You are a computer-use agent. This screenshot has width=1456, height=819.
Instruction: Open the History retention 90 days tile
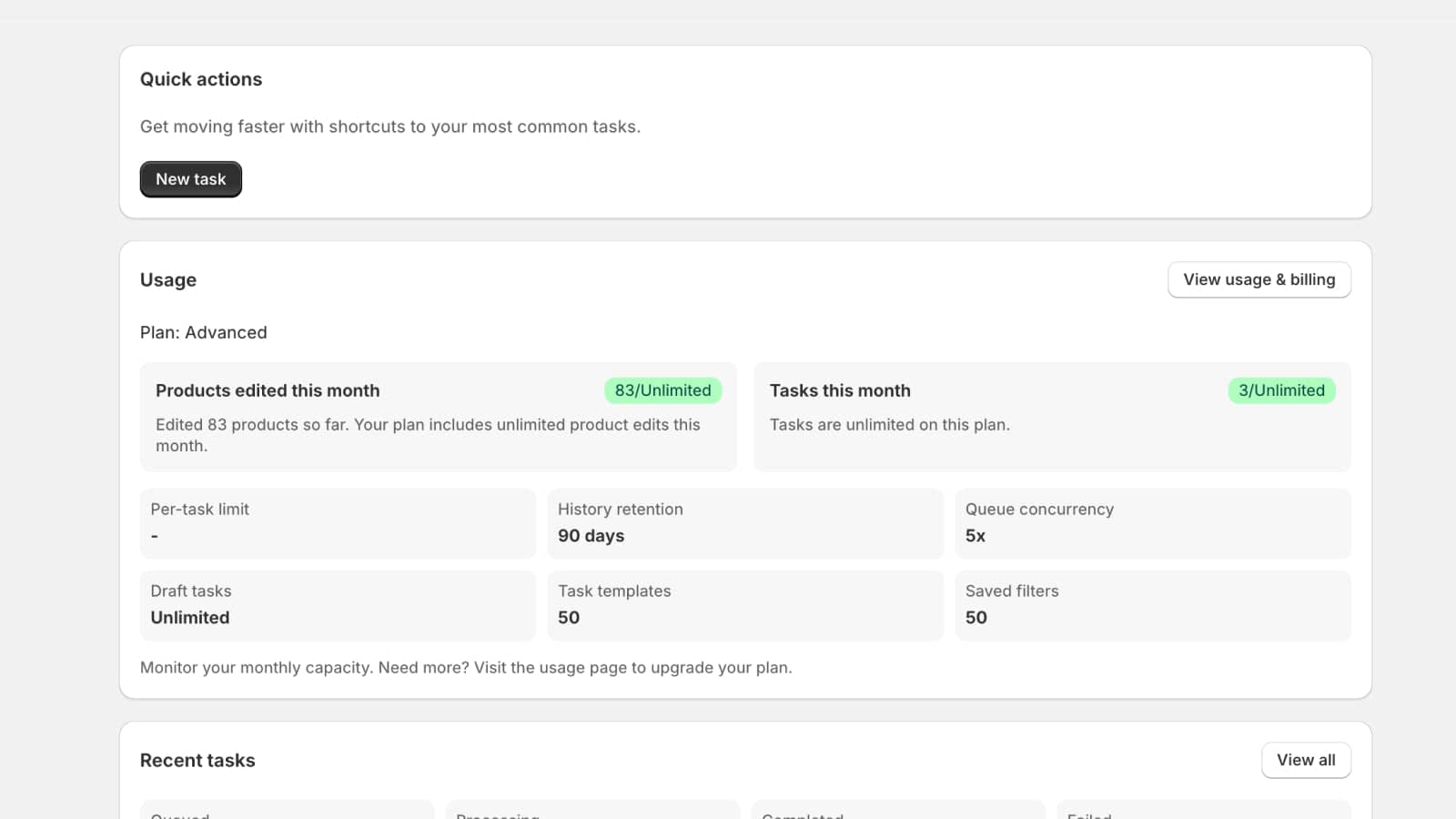point(744,523)
